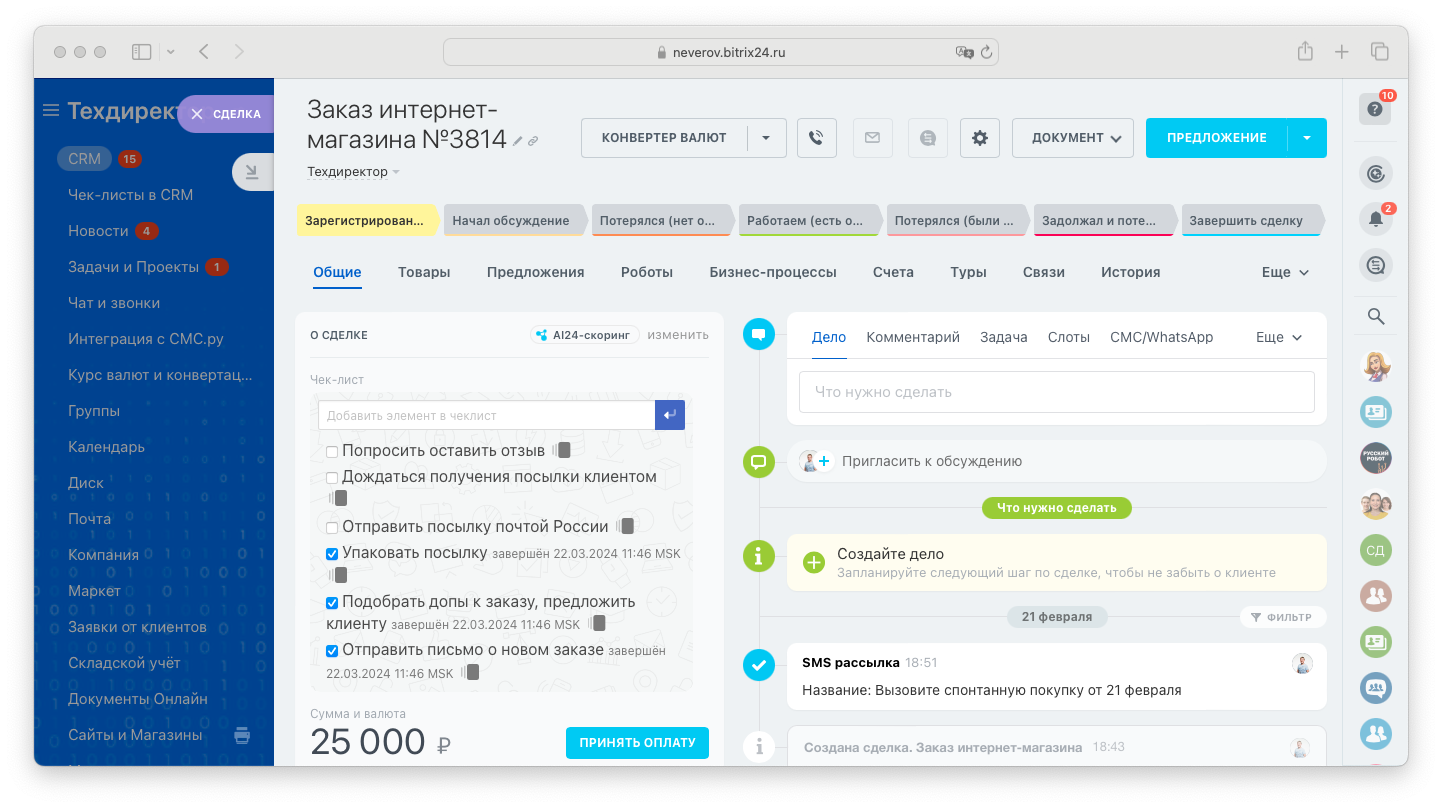Screen dimensions: 1442x808
Task: Go back with Safari back arrow
Action: pos(204,52)
